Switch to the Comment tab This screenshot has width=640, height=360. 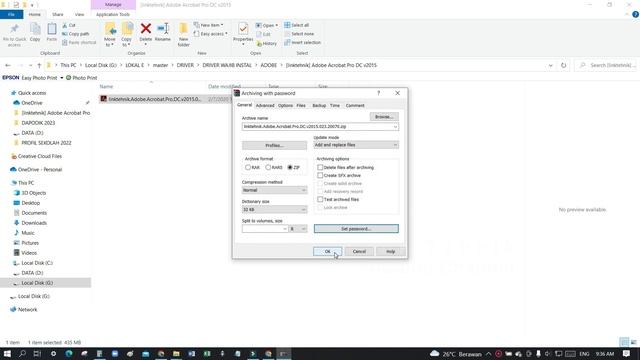355,105
